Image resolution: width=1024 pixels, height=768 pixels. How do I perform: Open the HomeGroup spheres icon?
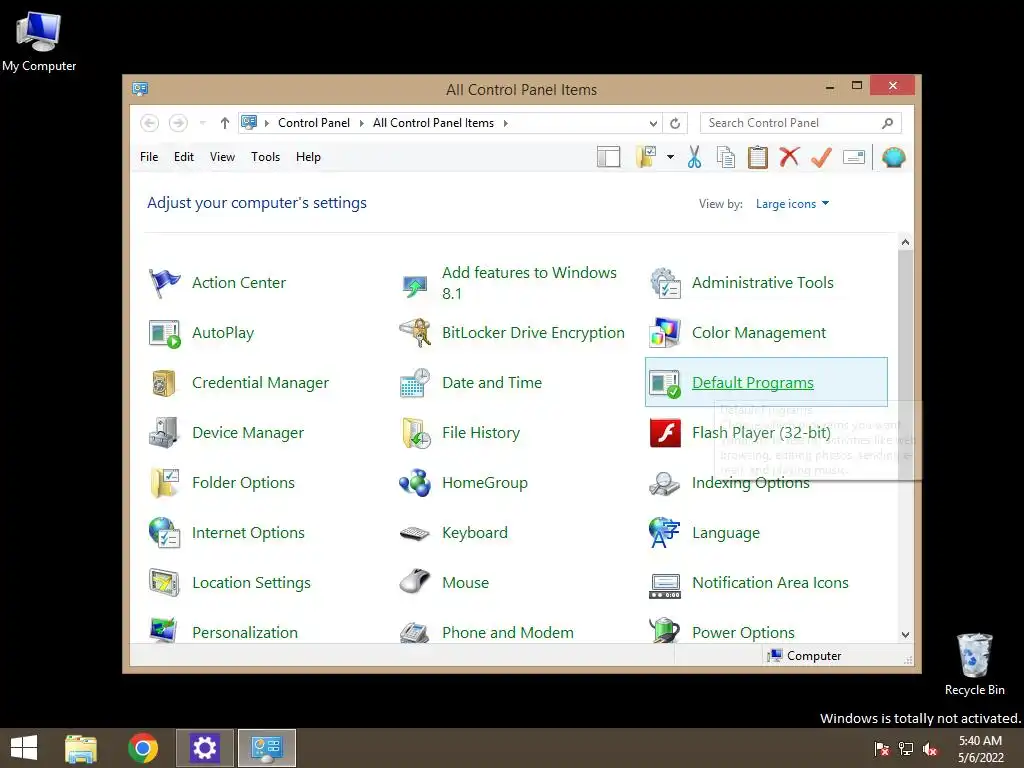coord(414,483)
